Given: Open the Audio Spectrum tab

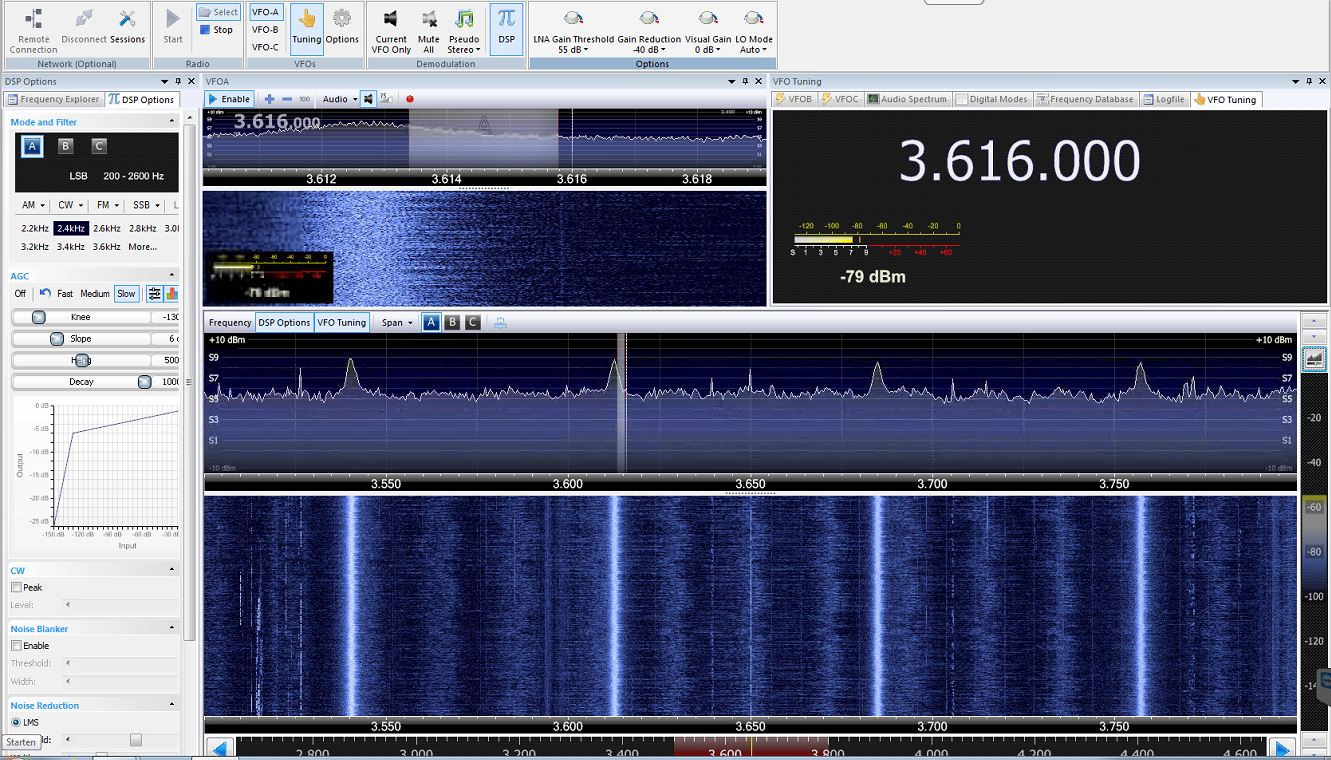Looking at the screenshot, I should pos(907,99).
